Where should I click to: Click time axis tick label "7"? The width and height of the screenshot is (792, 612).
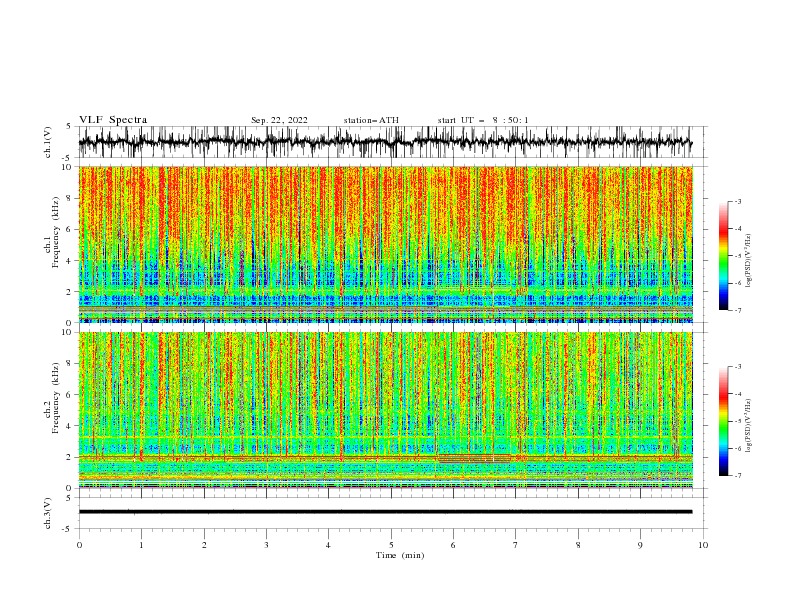tap(516, 545)
